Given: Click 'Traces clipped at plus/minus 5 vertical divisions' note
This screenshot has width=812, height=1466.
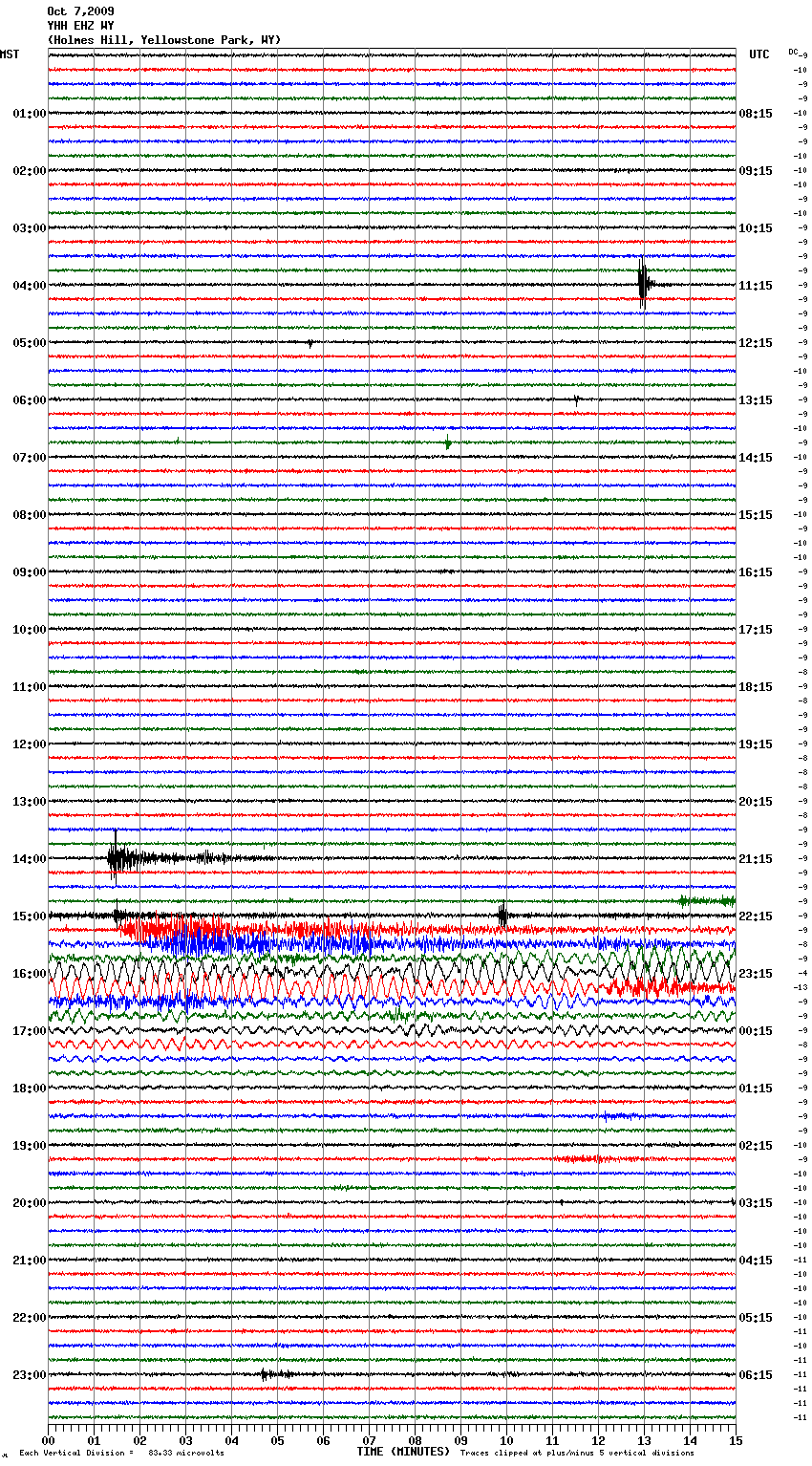Looking at the screenshot, I should click(578, 1453).
